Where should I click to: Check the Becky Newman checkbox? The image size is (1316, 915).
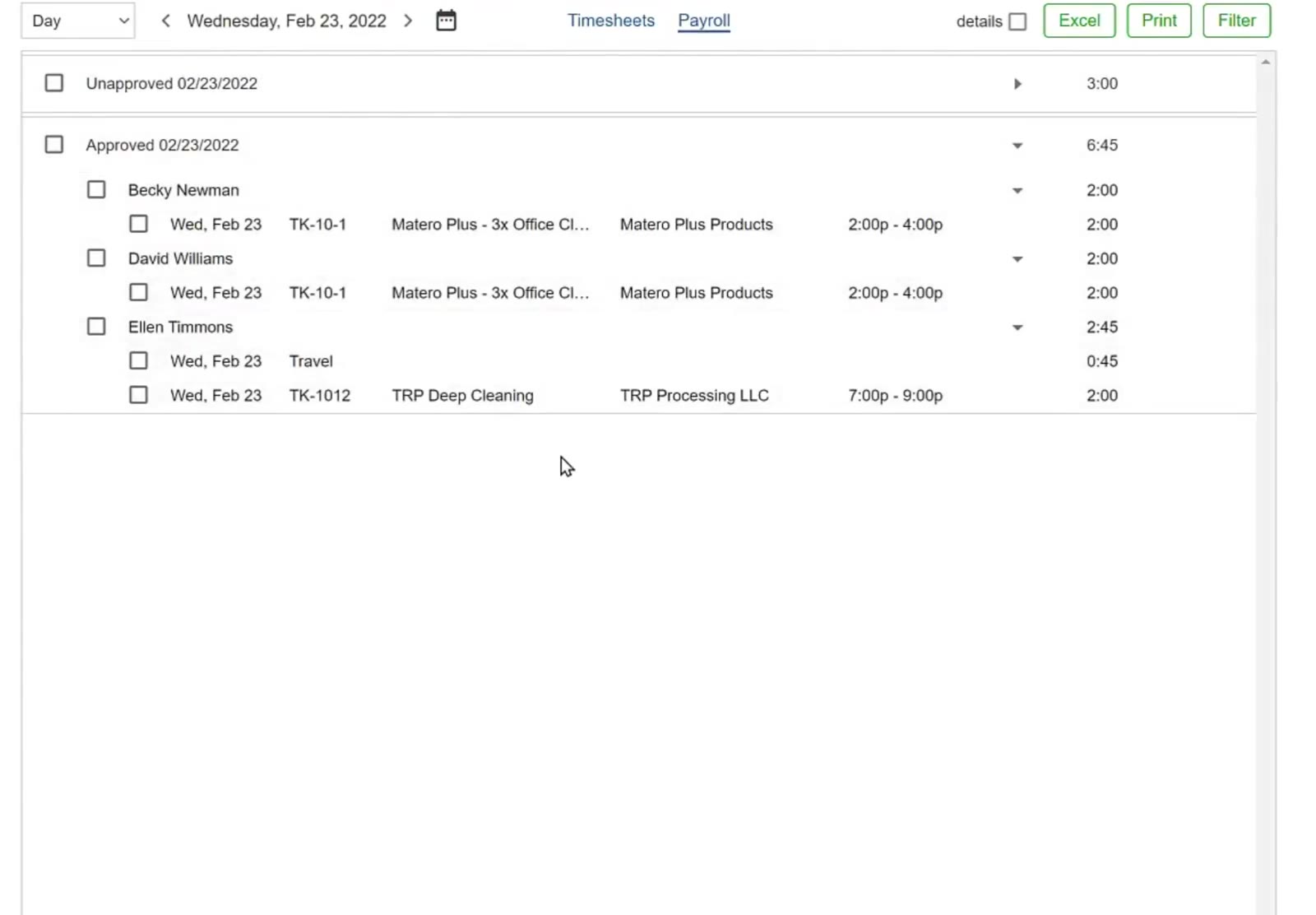click(x=96, y=190)
